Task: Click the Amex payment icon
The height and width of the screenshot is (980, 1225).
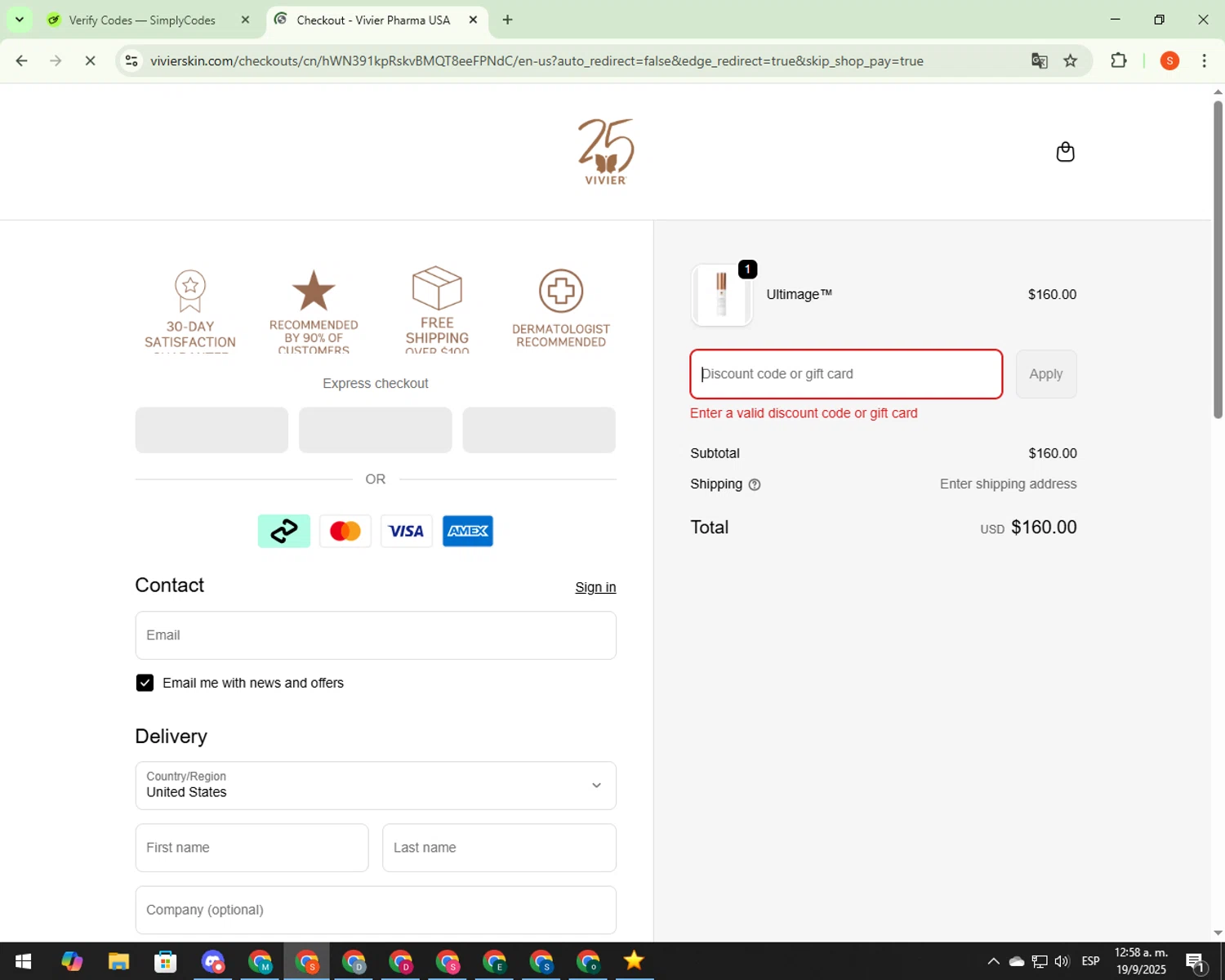Action: pos(468,531)
